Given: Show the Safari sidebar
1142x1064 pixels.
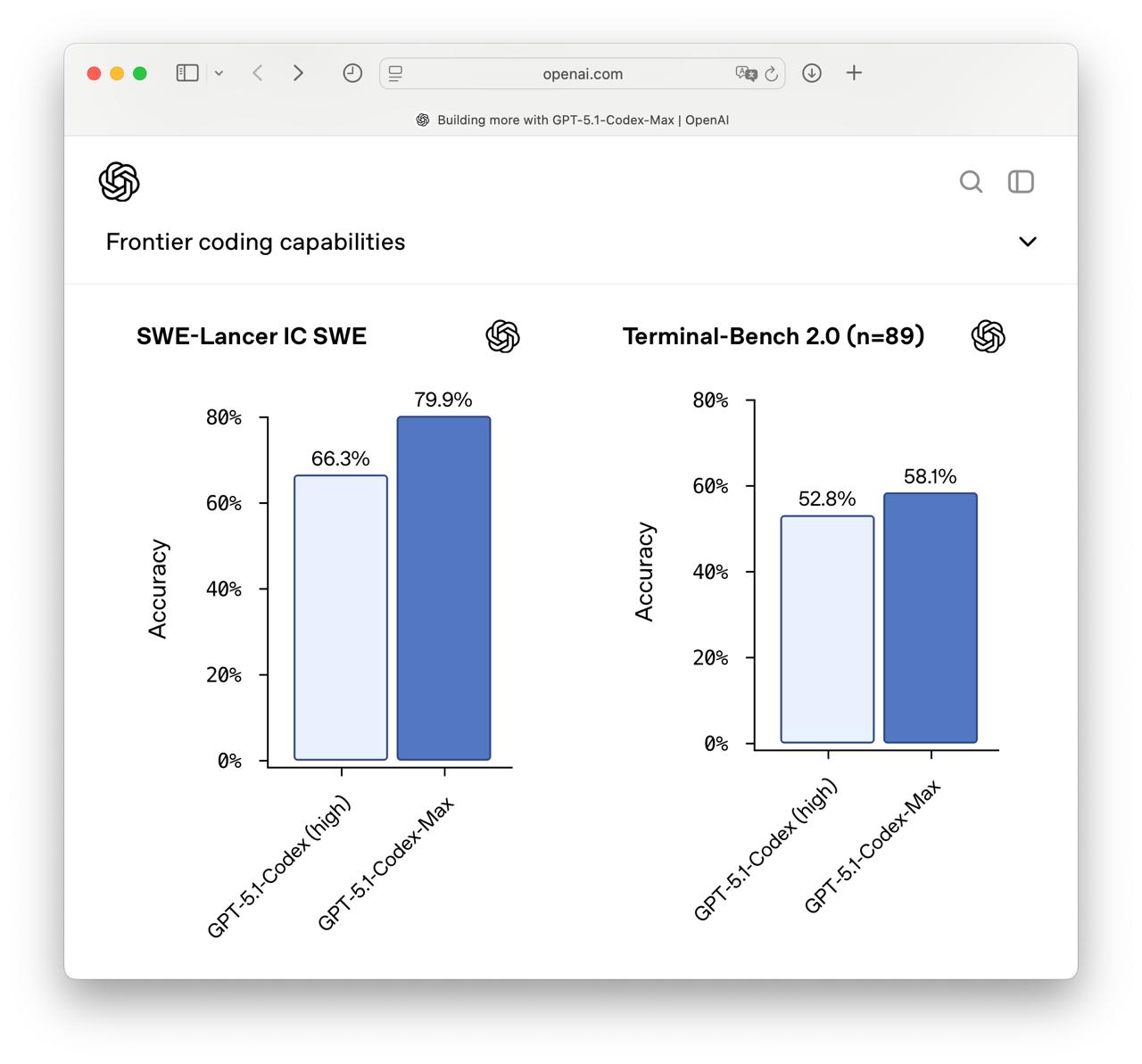Looking at the screenshot, I should pos(187,73).
